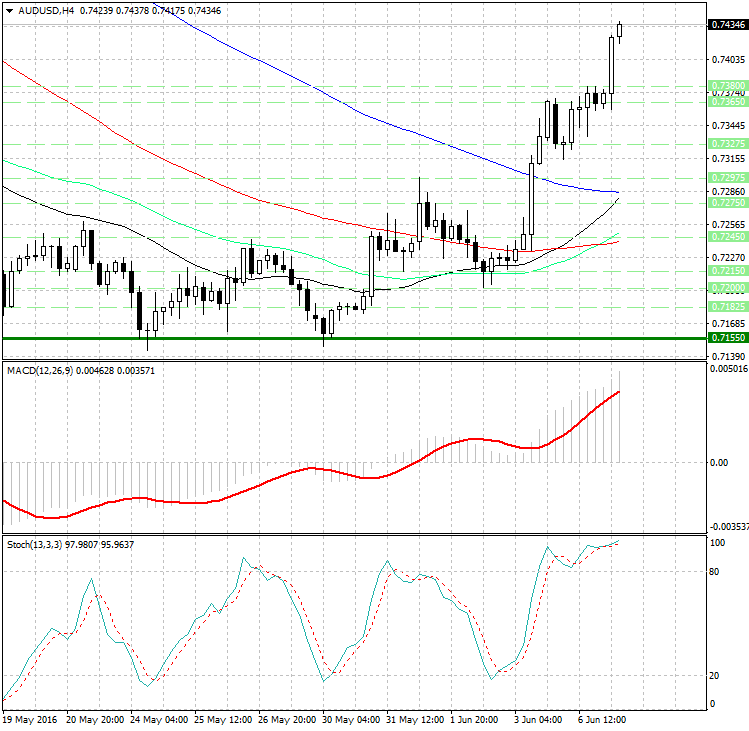
Task: Select the 31 May 12:00 time label
Action: point(415,720)
